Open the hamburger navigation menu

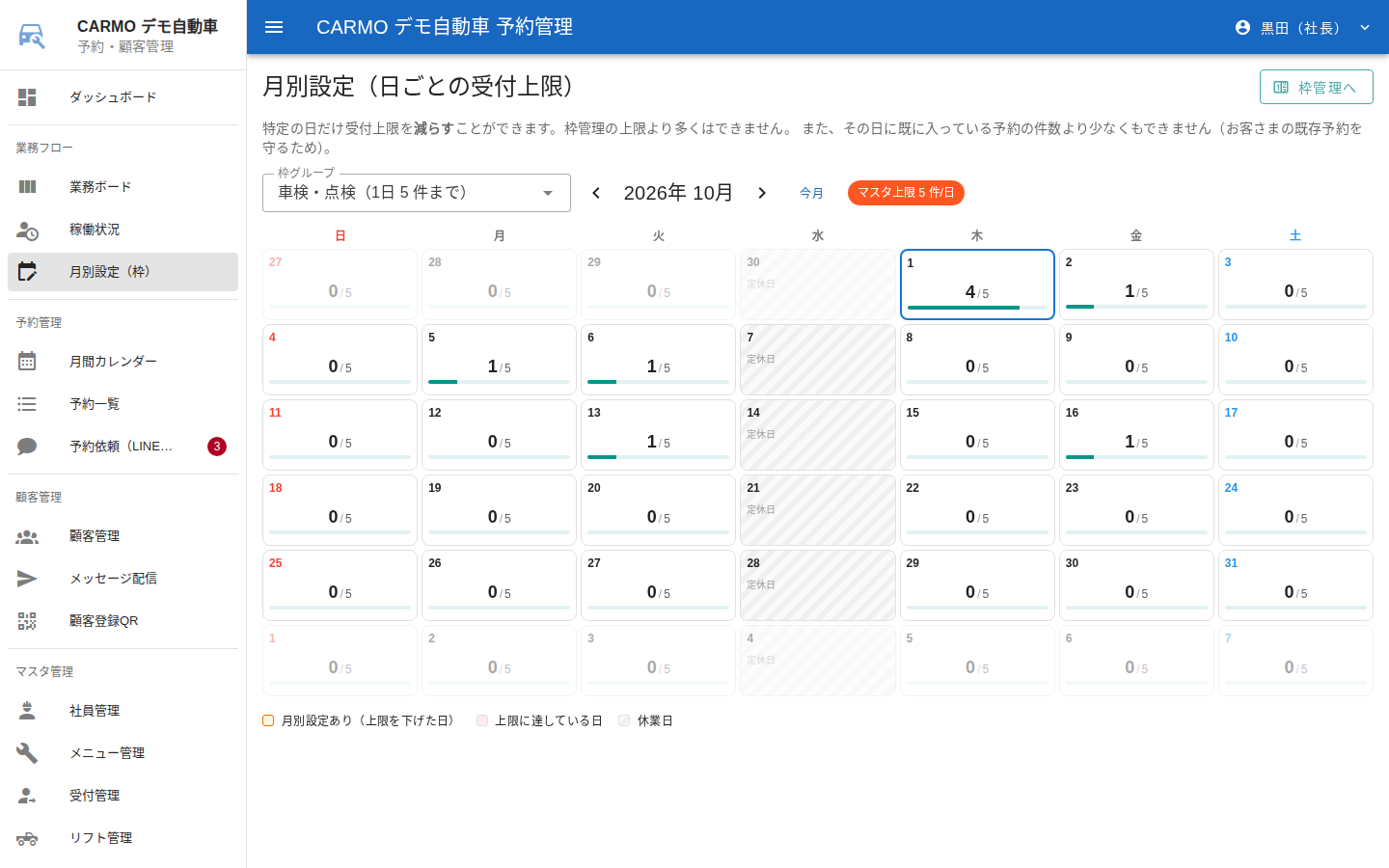274,27
